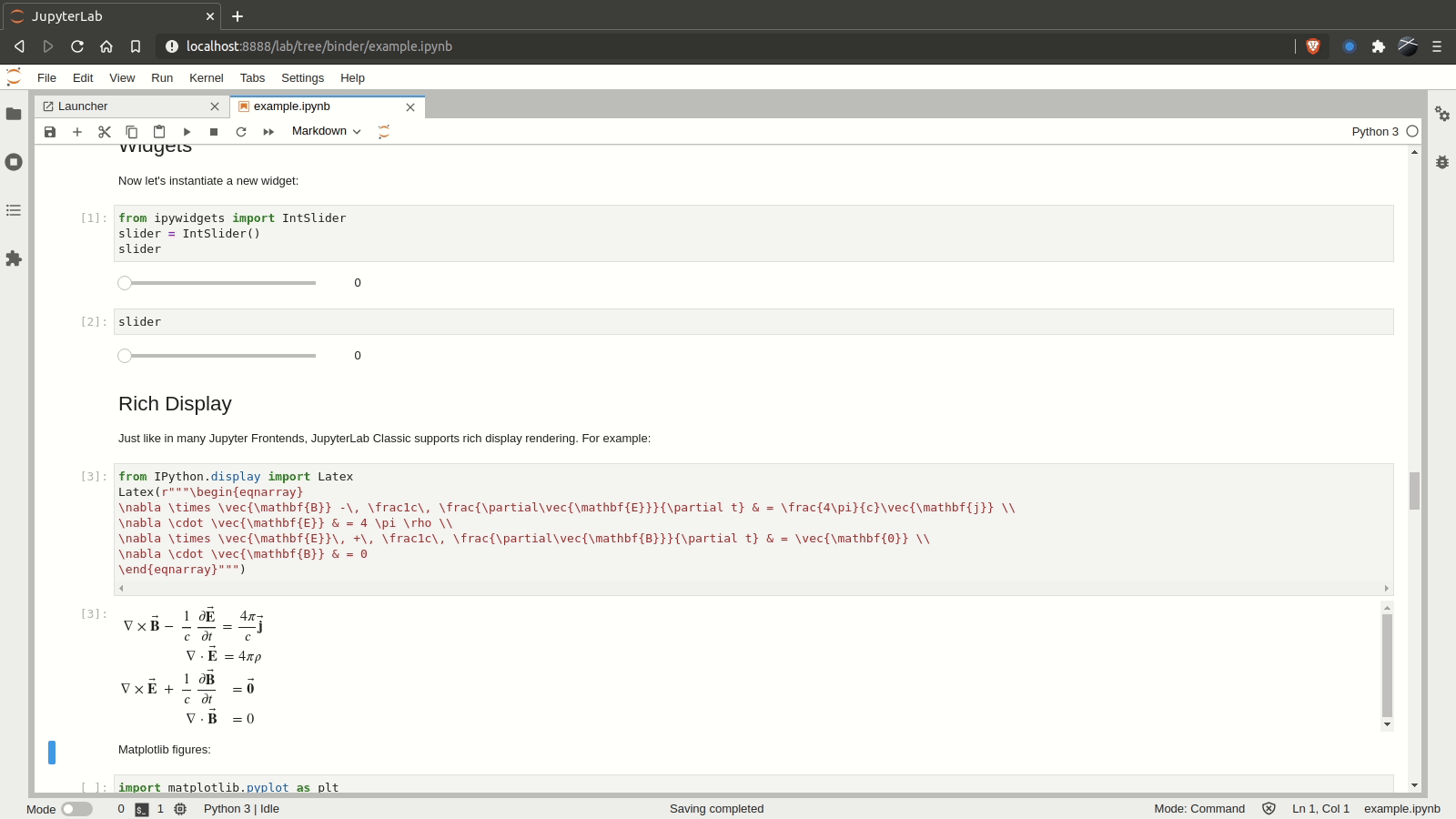Screen dimensions: 1456x819
Task: Close the Launcher tab
Action: coord(215,106)
